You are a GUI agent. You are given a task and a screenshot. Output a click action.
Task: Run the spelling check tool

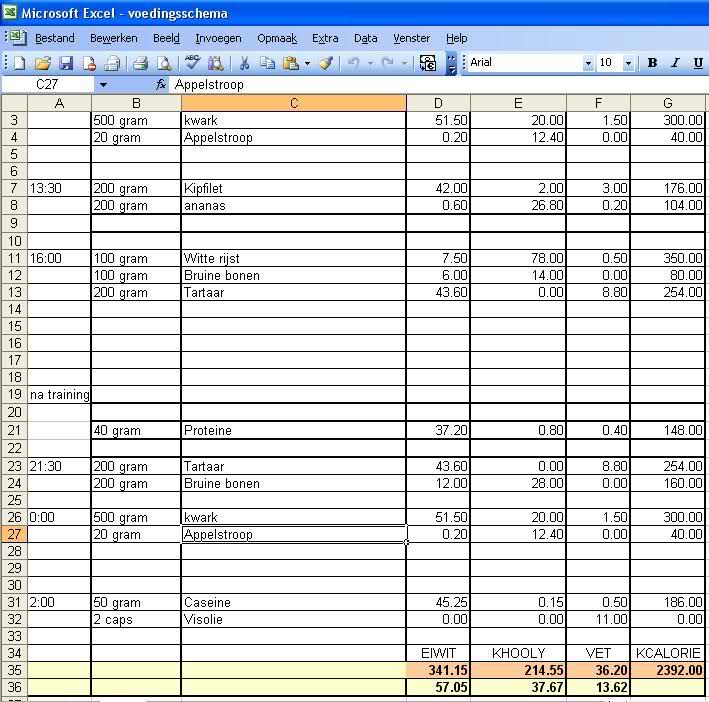(x=192, y=63)
